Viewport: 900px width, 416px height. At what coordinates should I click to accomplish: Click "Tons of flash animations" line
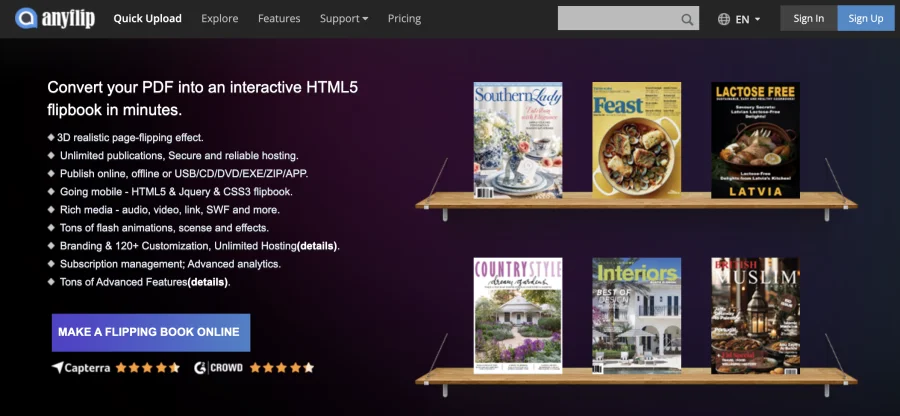(164, 228)
